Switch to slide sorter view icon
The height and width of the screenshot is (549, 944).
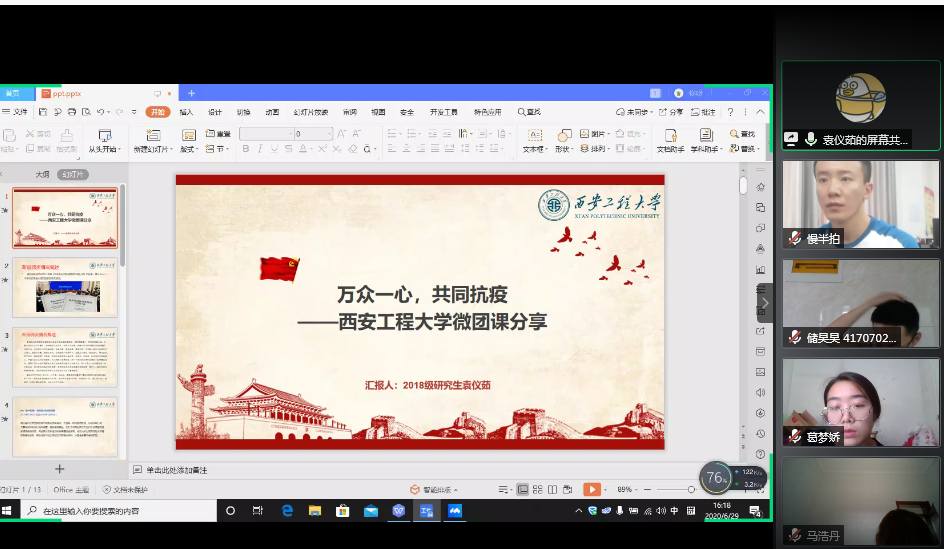point(538,489)
